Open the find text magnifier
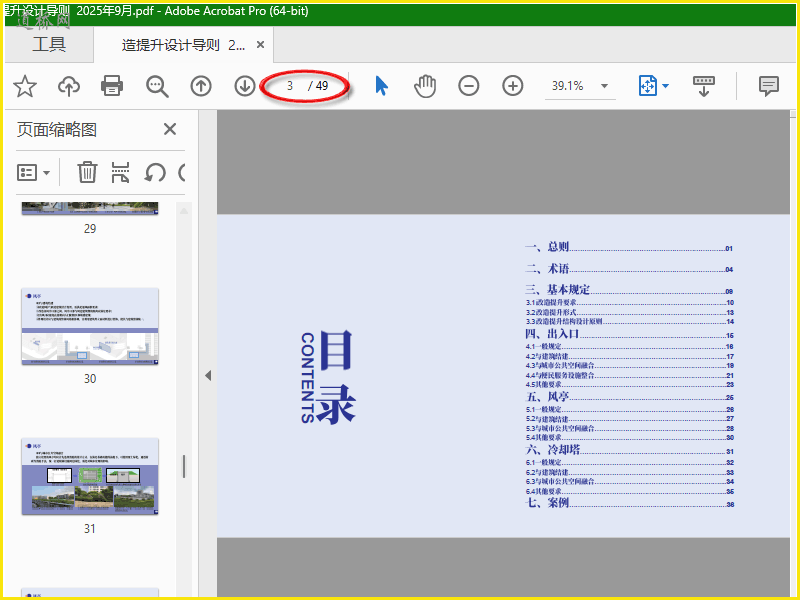The width and height of the screenshot is (800, 600). coord(157,86)
